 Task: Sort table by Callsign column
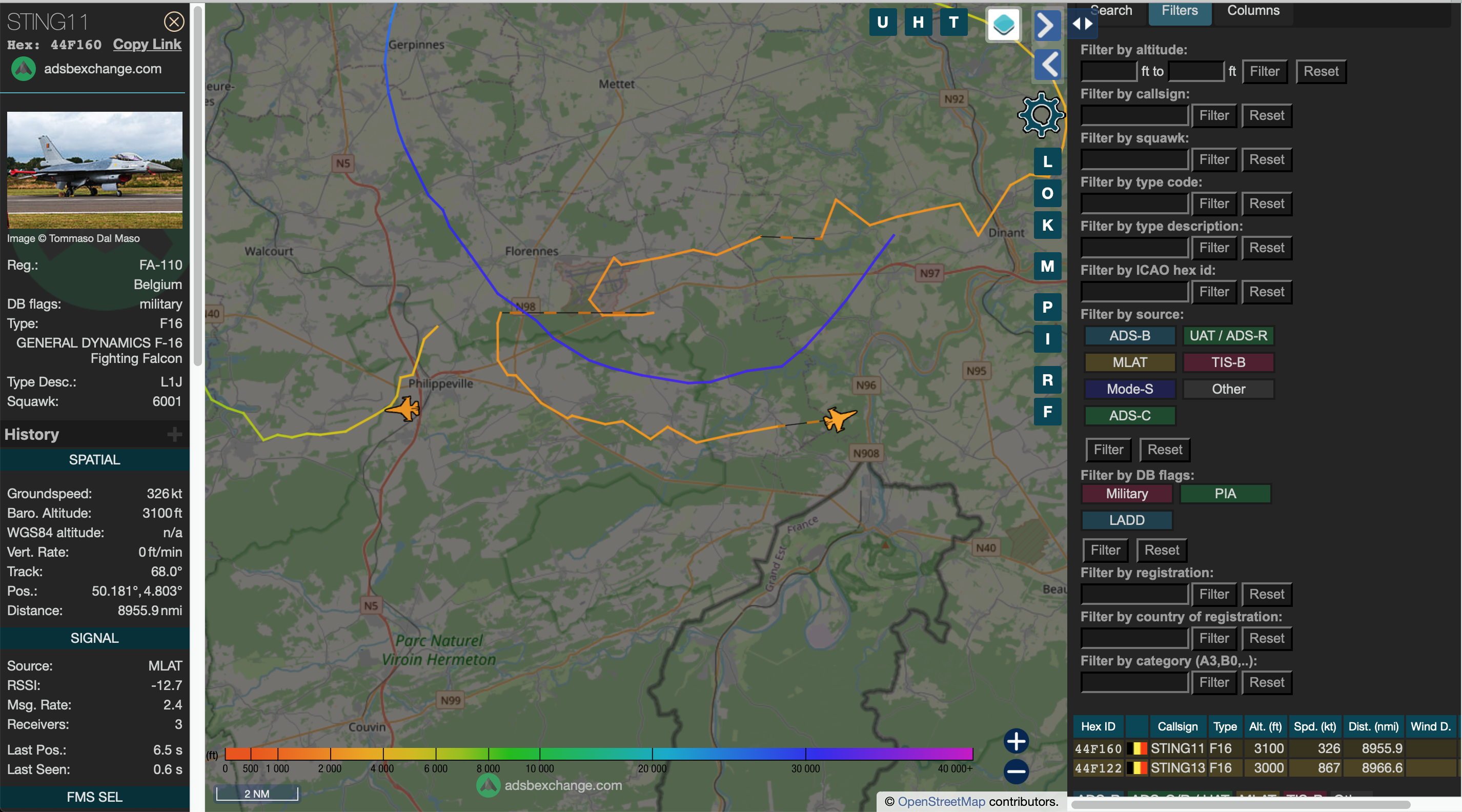coord(1177,727)
